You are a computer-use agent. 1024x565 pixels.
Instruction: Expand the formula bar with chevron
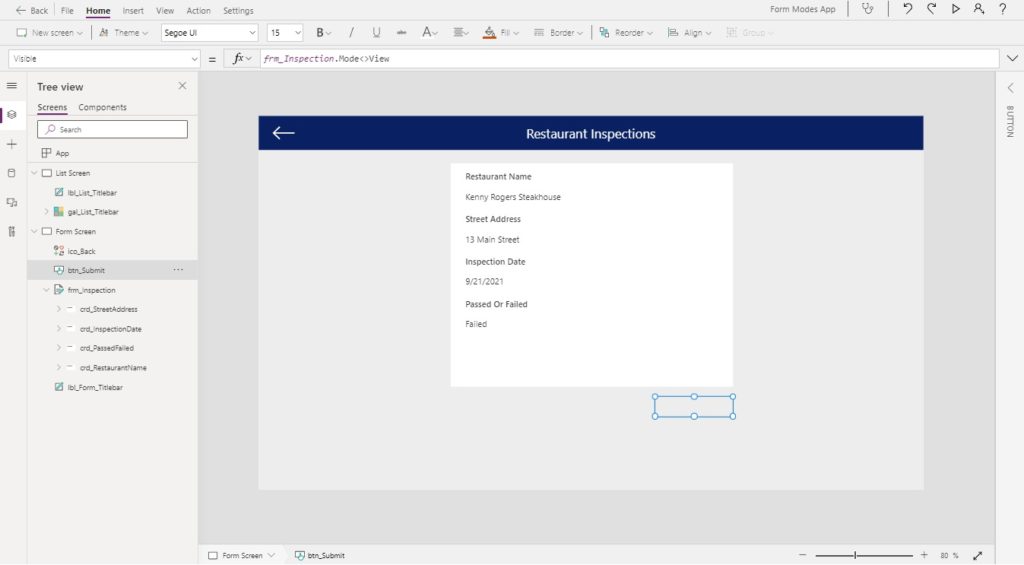(1012, 59)
